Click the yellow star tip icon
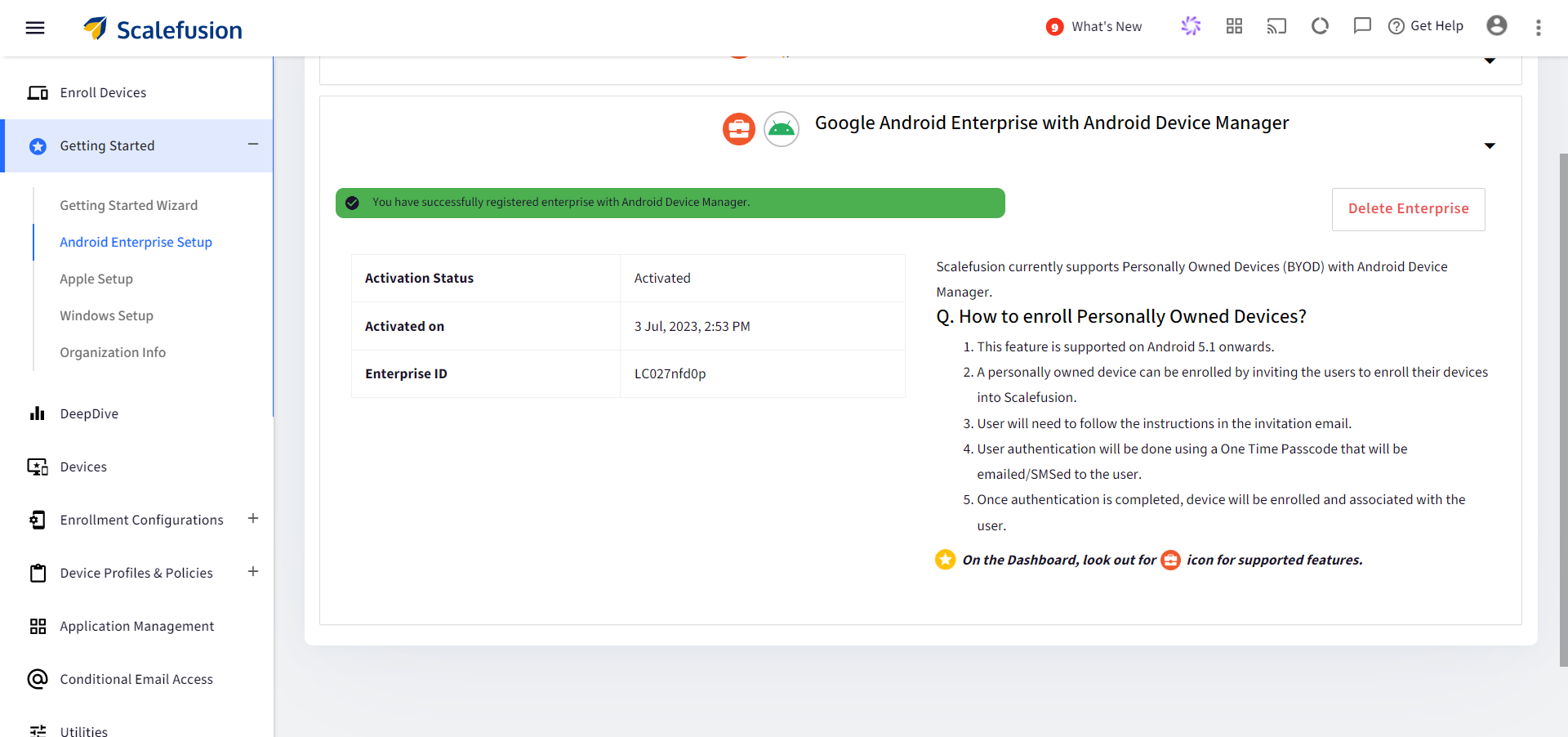 pos(946,560)
